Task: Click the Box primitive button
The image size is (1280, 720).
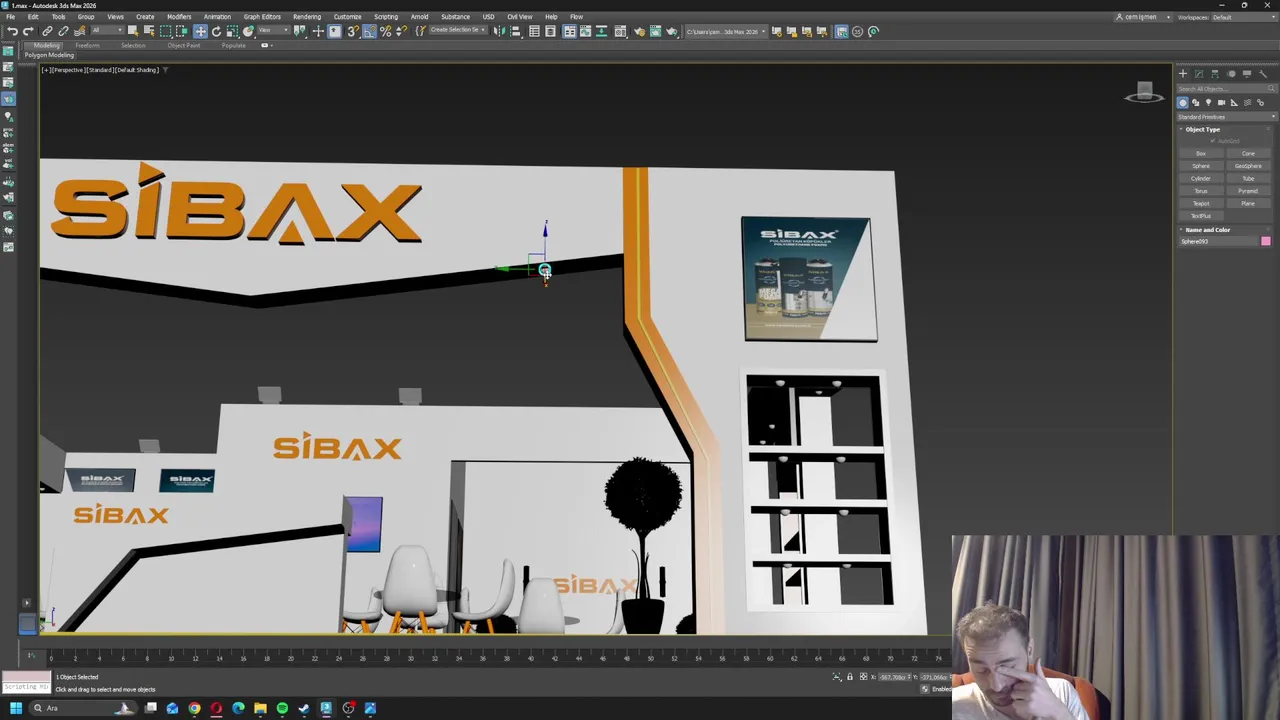Action: click(1201, 153)
